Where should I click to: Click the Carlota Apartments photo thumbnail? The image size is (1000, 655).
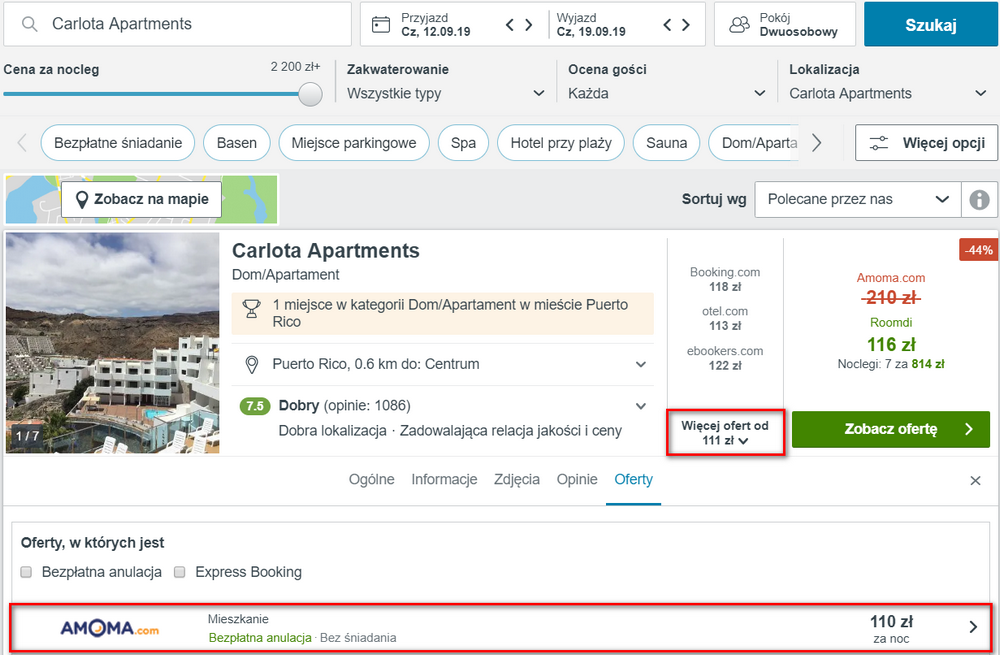click(113, 342)
